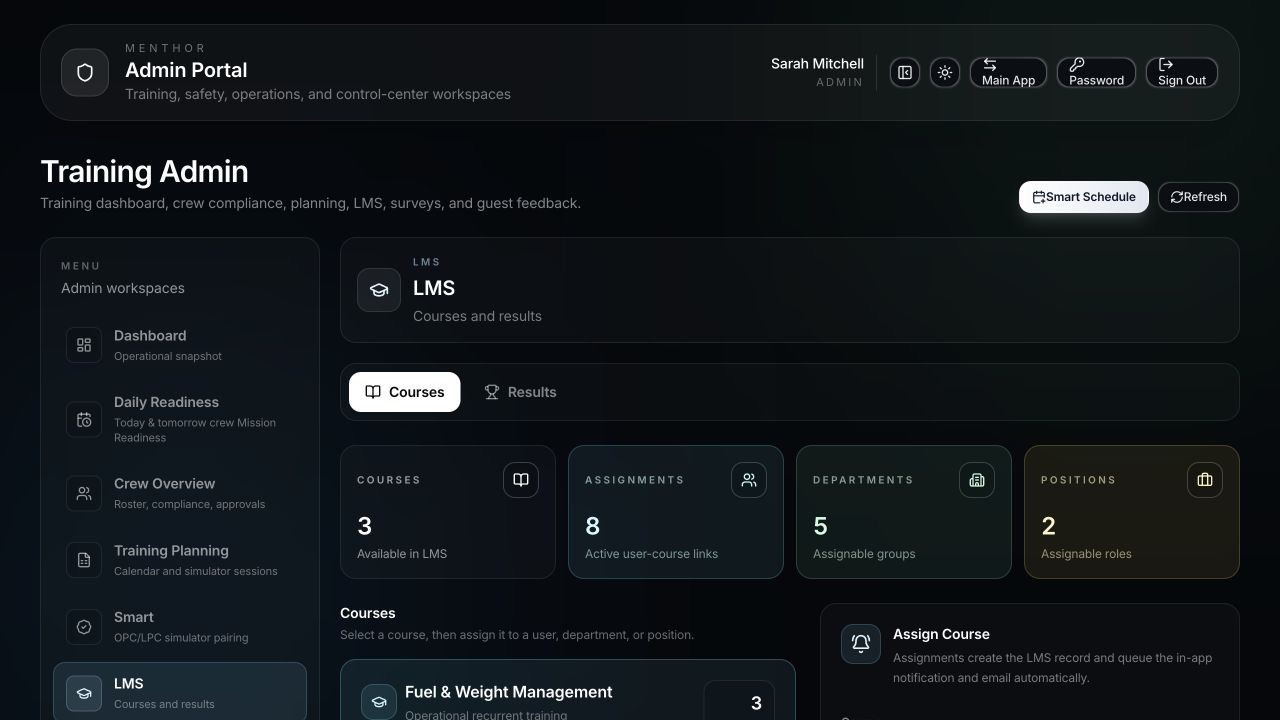Open Crew Overview workspace
Screen dimensions: 1280x720
coord(180,493)
